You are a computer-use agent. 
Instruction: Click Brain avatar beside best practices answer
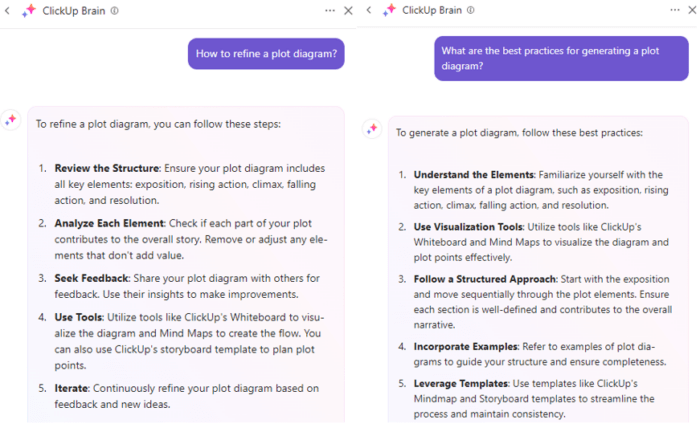click(371, 129)
